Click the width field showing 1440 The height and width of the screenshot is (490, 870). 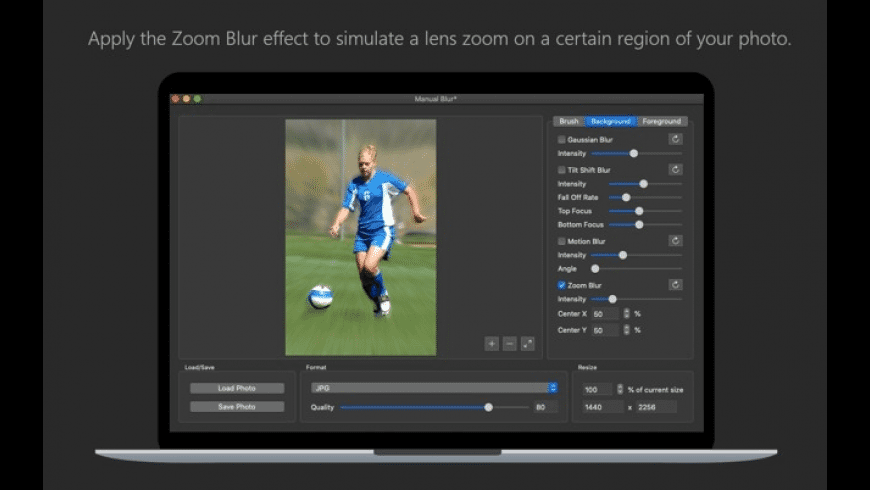pyautogui.click(x=603, y=407)
